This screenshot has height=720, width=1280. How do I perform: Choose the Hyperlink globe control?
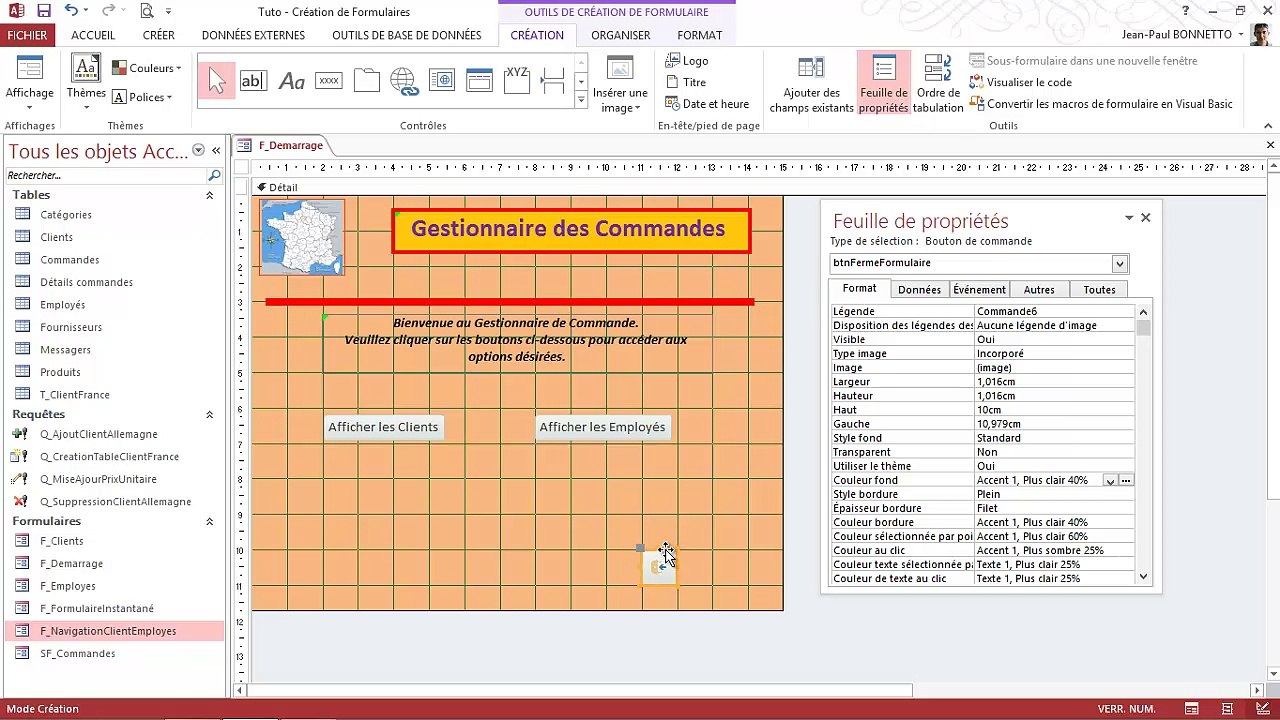pyautogui.click(x=404, y=81)
